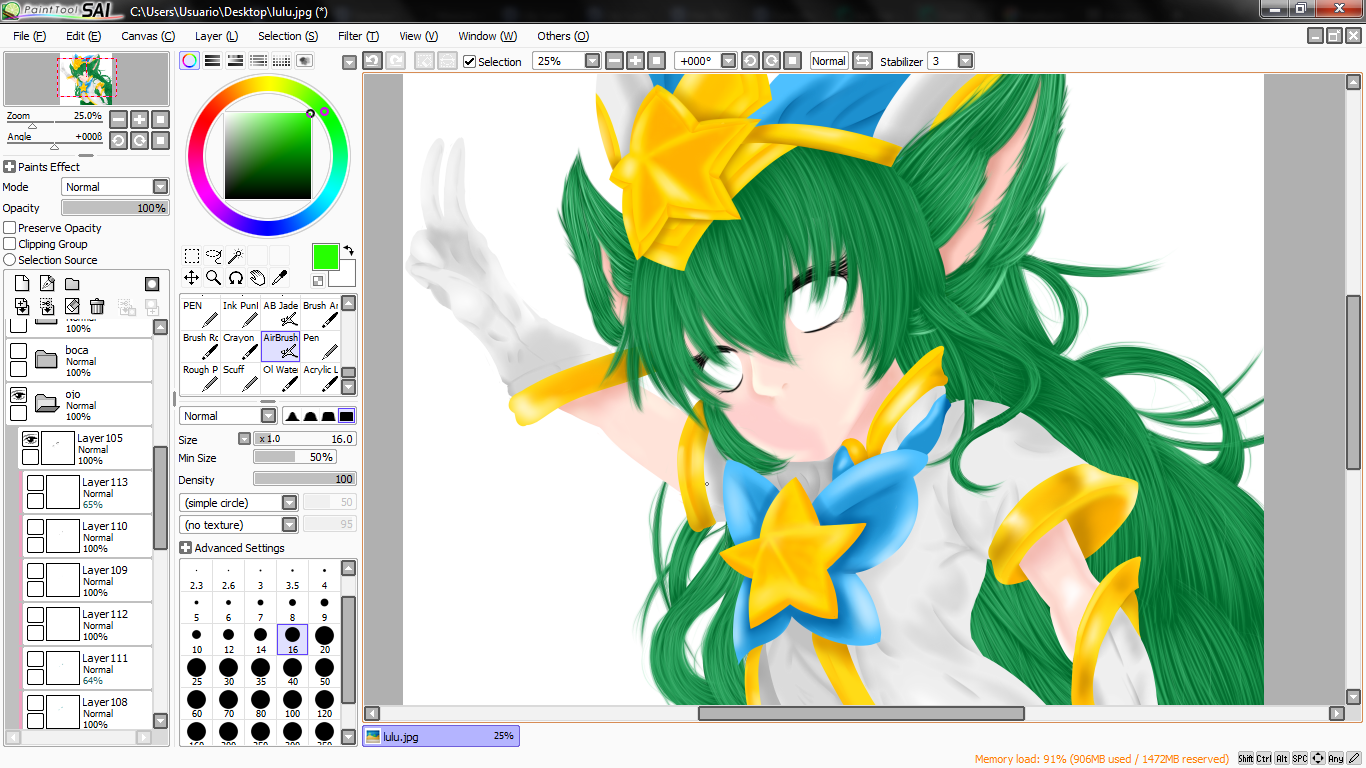Reset canvas rotation button in toolbar
The height and width of the screenshot is (768, 1366).
click(792, 61)
